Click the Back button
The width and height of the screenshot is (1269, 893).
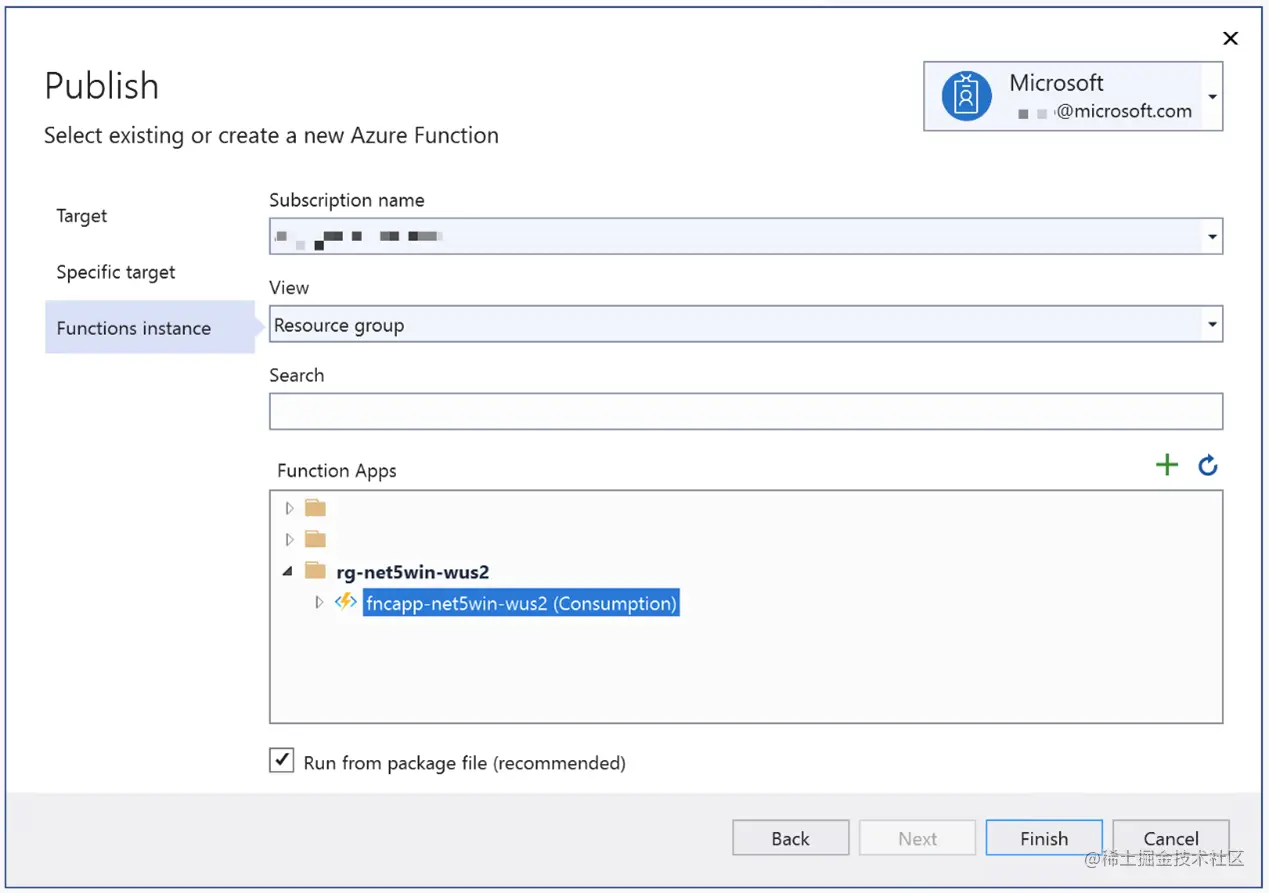[790, 838]
